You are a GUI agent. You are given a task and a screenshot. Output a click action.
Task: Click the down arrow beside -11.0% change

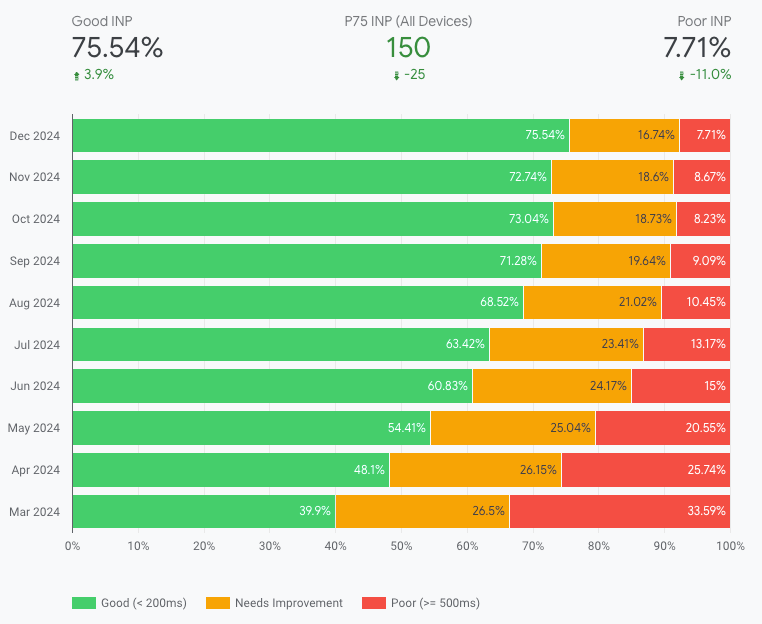[681, 75]
